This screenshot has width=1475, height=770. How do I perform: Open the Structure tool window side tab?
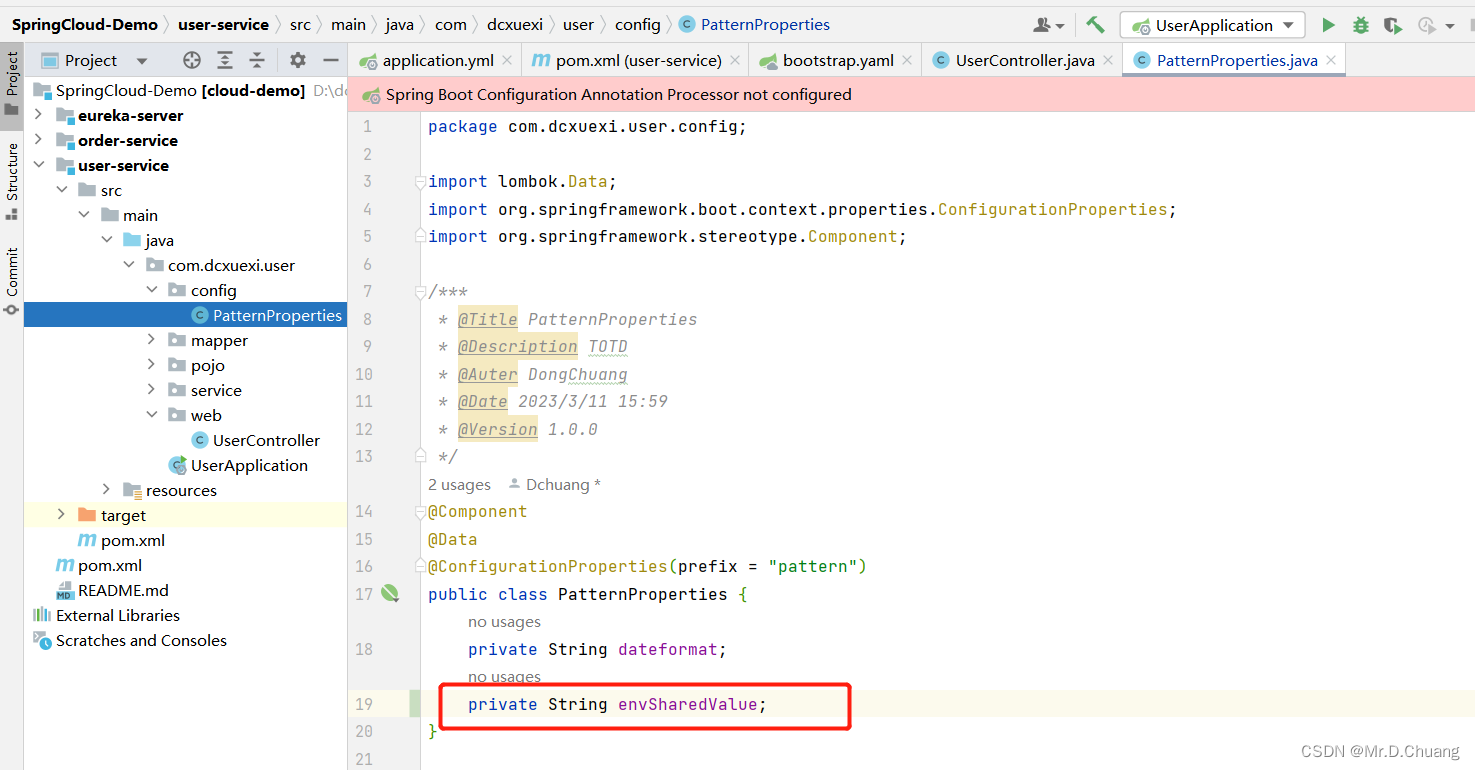(12, 180)
